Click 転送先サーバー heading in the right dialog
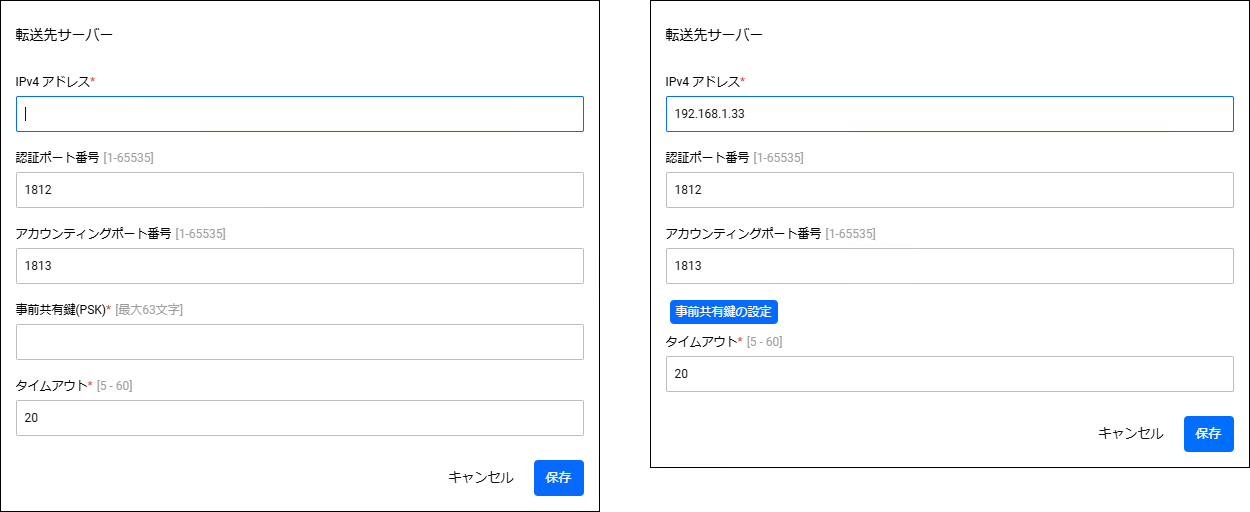The height and width of the screenshot is (512, 1250). pos(715,35)
